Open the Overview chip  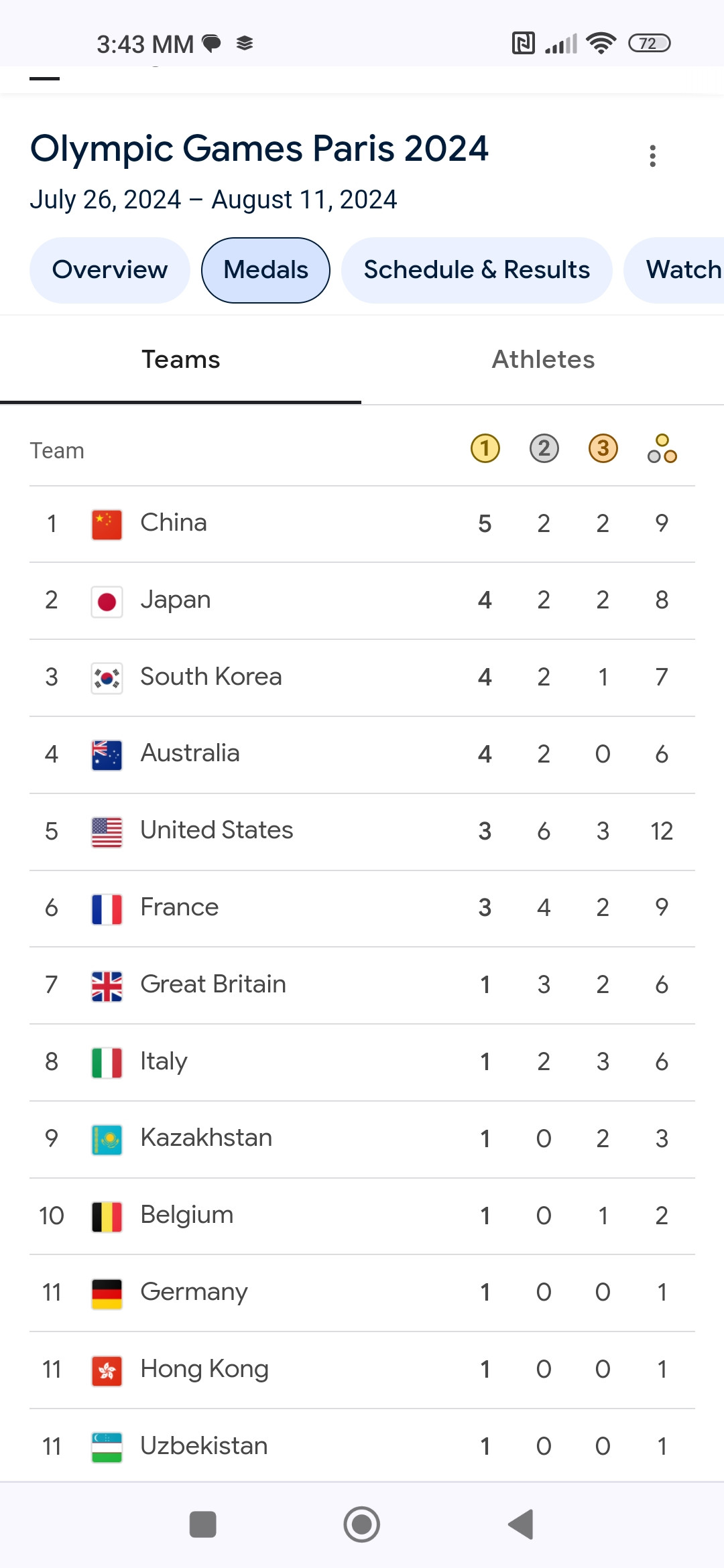(x=110, y=270)
